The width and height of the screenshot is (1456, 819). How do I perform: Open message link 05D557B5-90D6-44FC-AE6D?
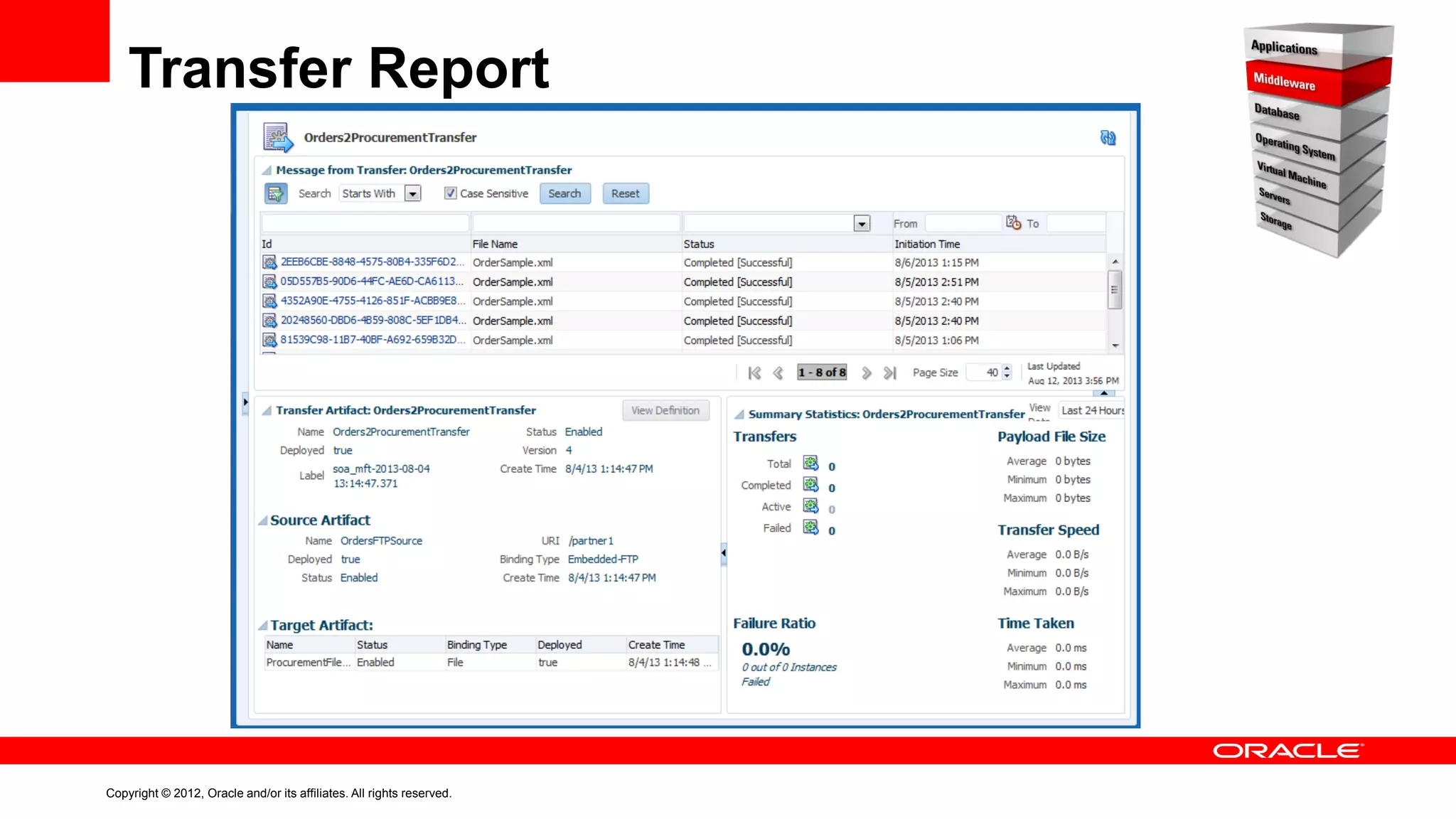tap(372, 282)
